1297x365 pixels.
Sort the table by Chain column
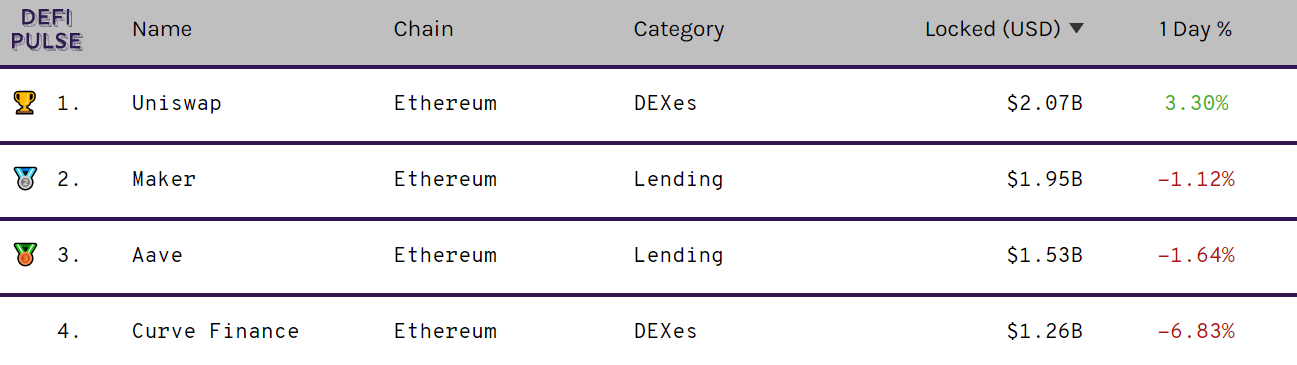(x=423, y=29)
